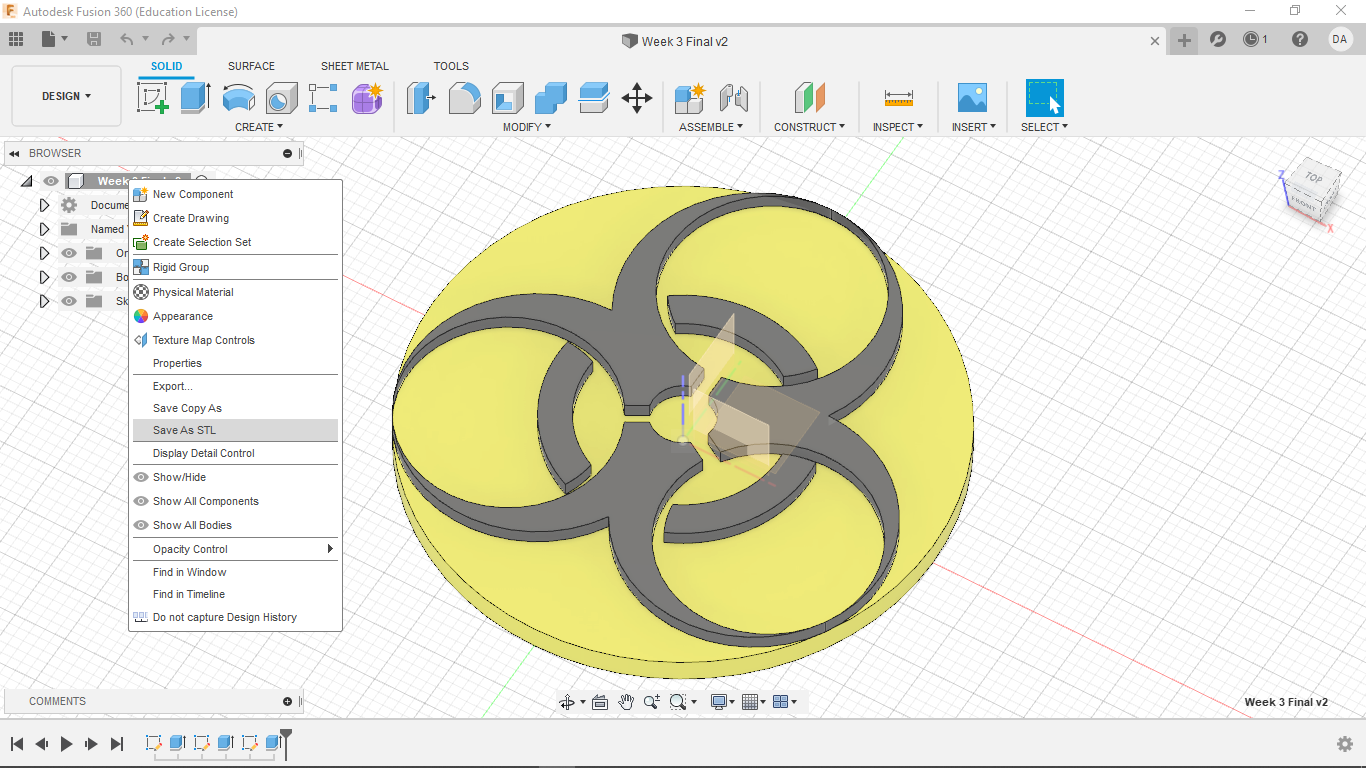Expand the Origin tree node

[44, 253]
